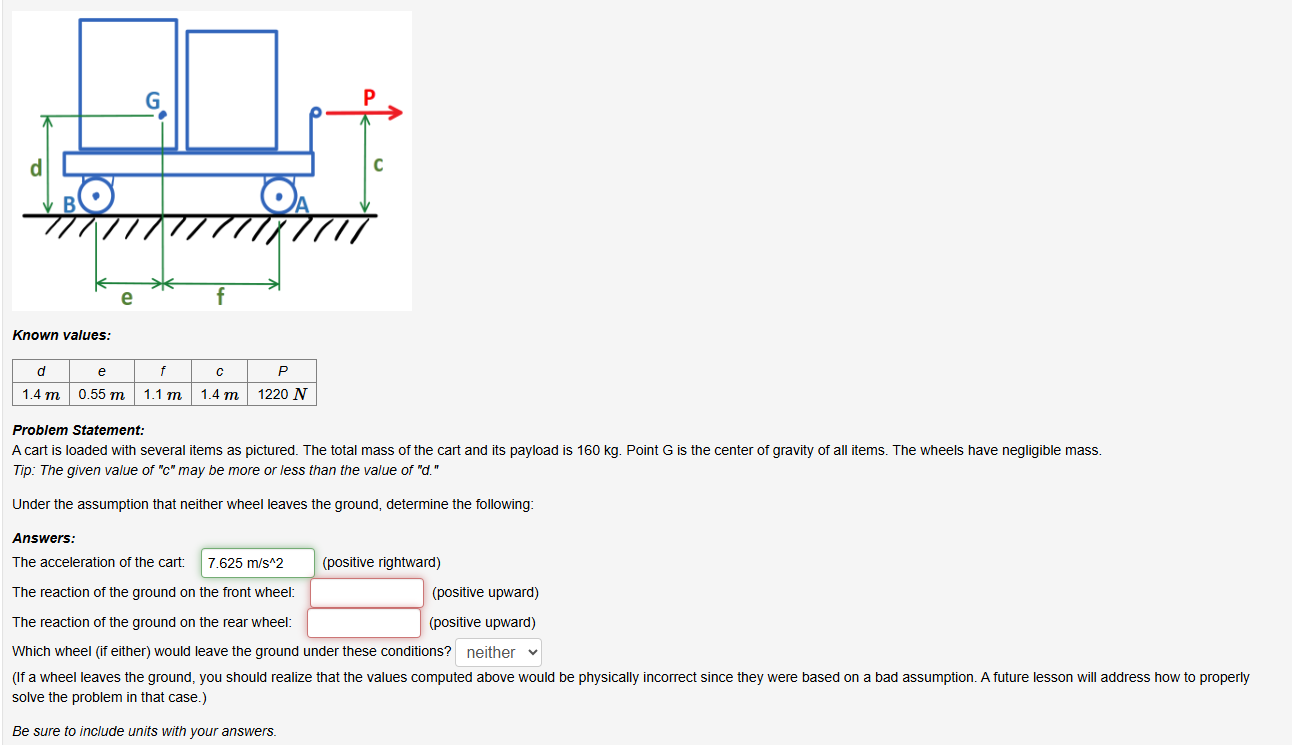
Task: Click the dimension label d on the diagram
Action: (35, 166)
